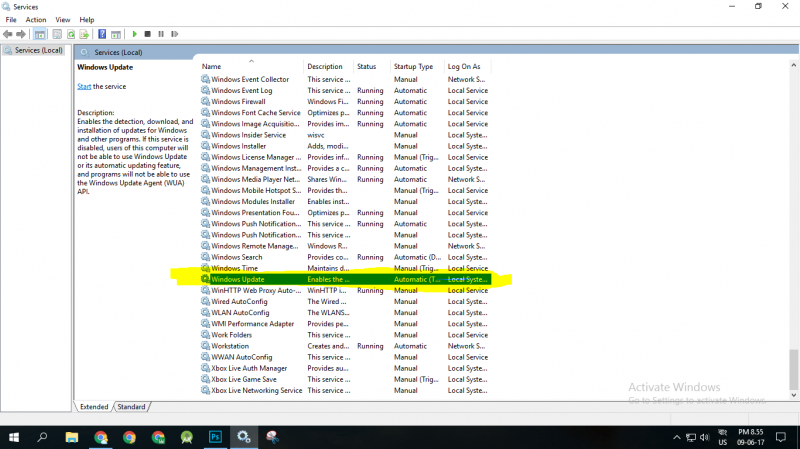
Task: Open taskbar Search icon
Action: coord(42,437)
